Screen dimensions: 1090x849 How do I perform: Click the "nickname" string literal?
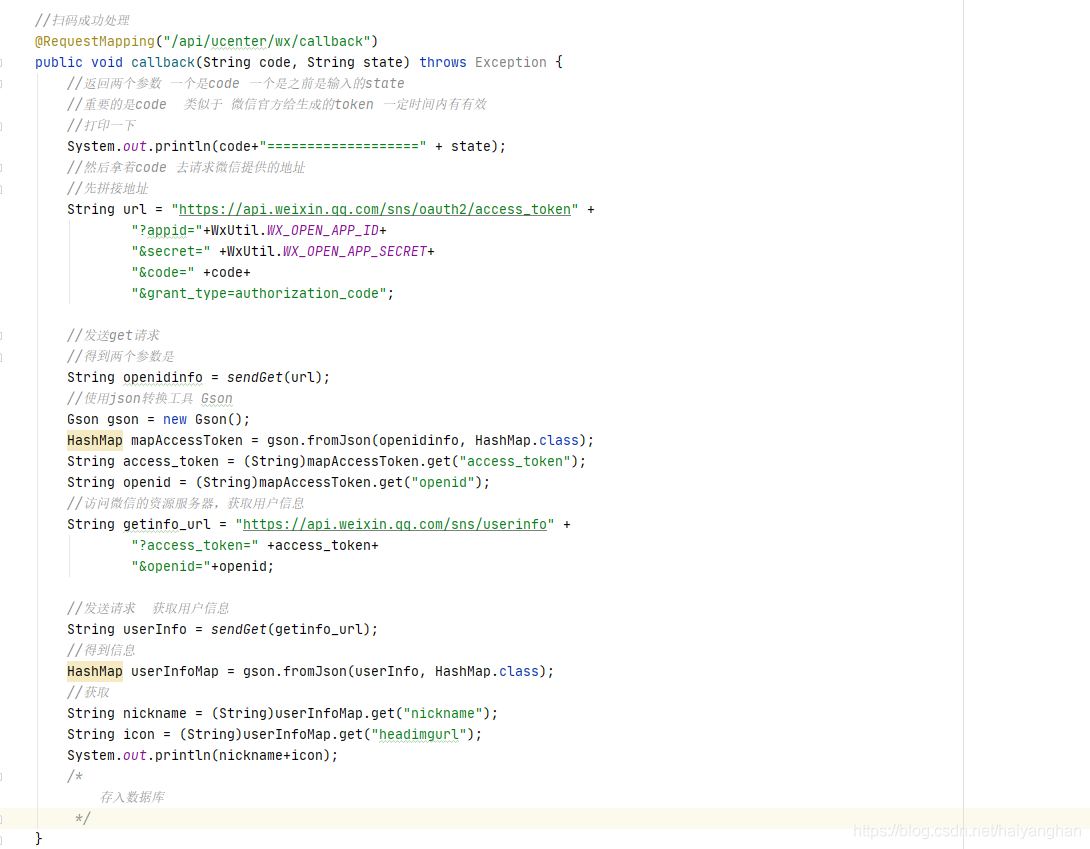coord(443,713)
